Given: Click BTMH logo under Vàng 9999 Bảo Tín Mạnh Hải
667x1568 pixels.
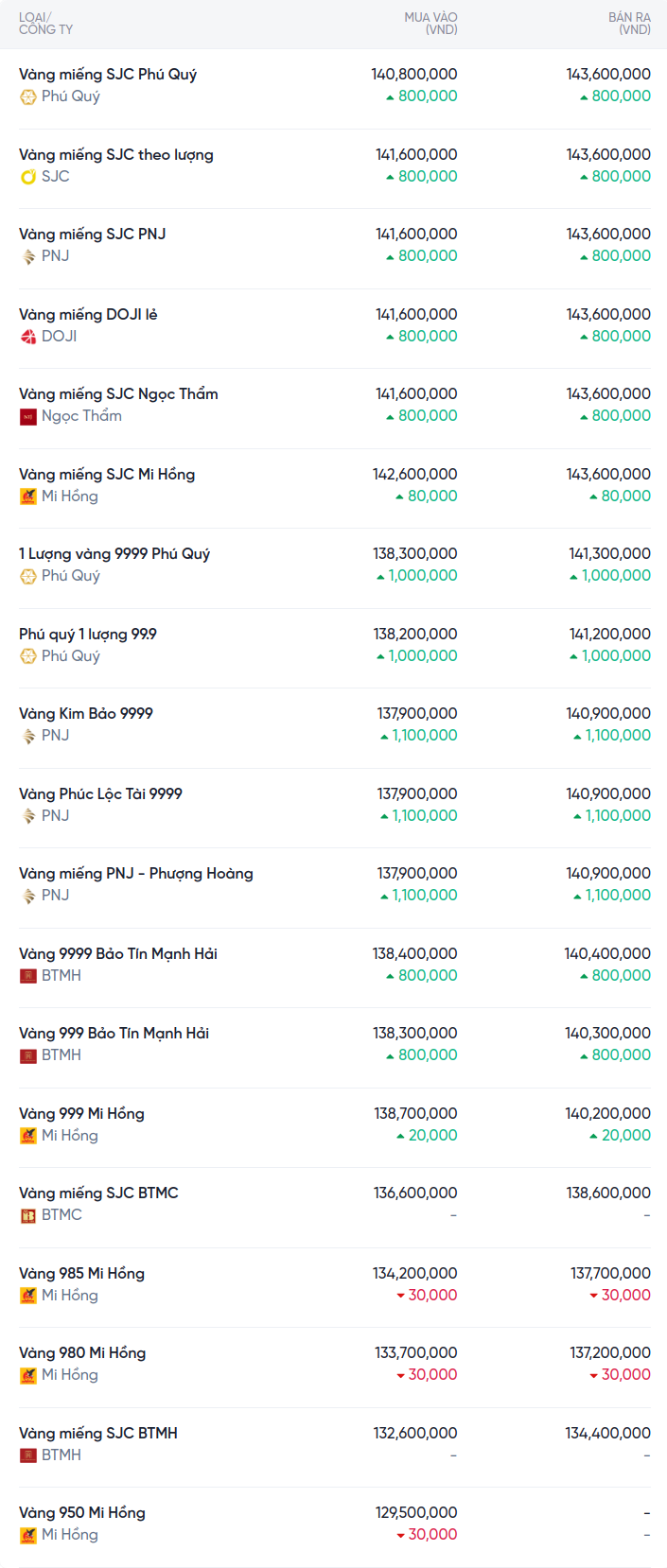Looking at the screenshot, I should [28, 976].
